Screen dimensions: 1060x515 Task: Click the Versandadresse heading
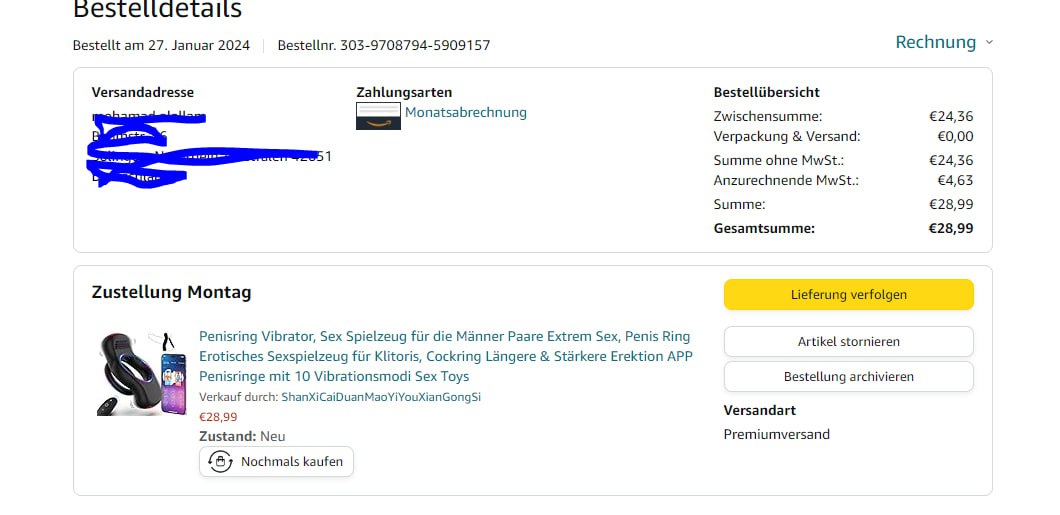coord(143,93)
